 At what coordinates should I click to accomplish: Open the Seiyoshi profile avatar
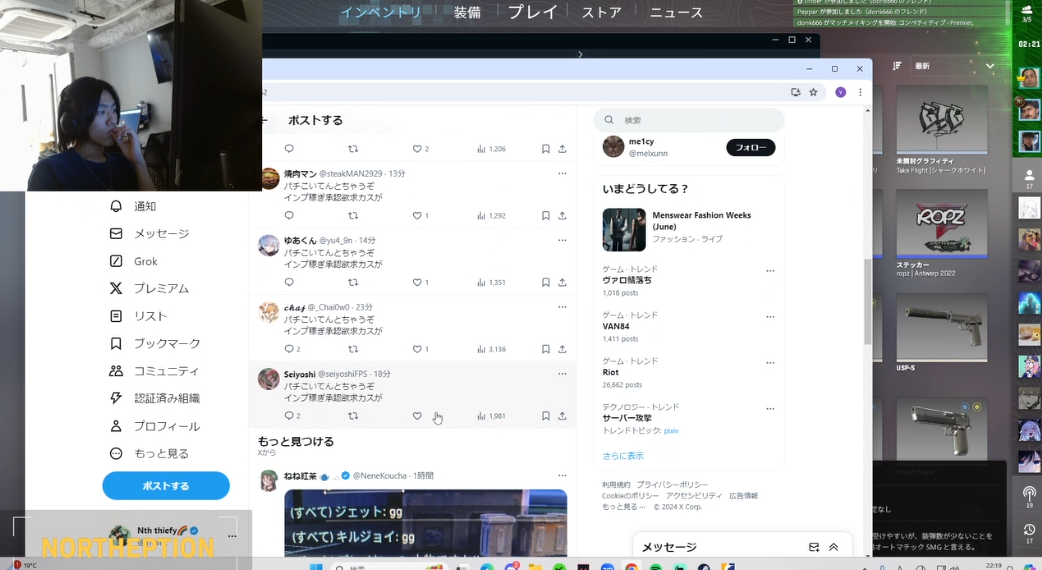(x=268, y=379)
